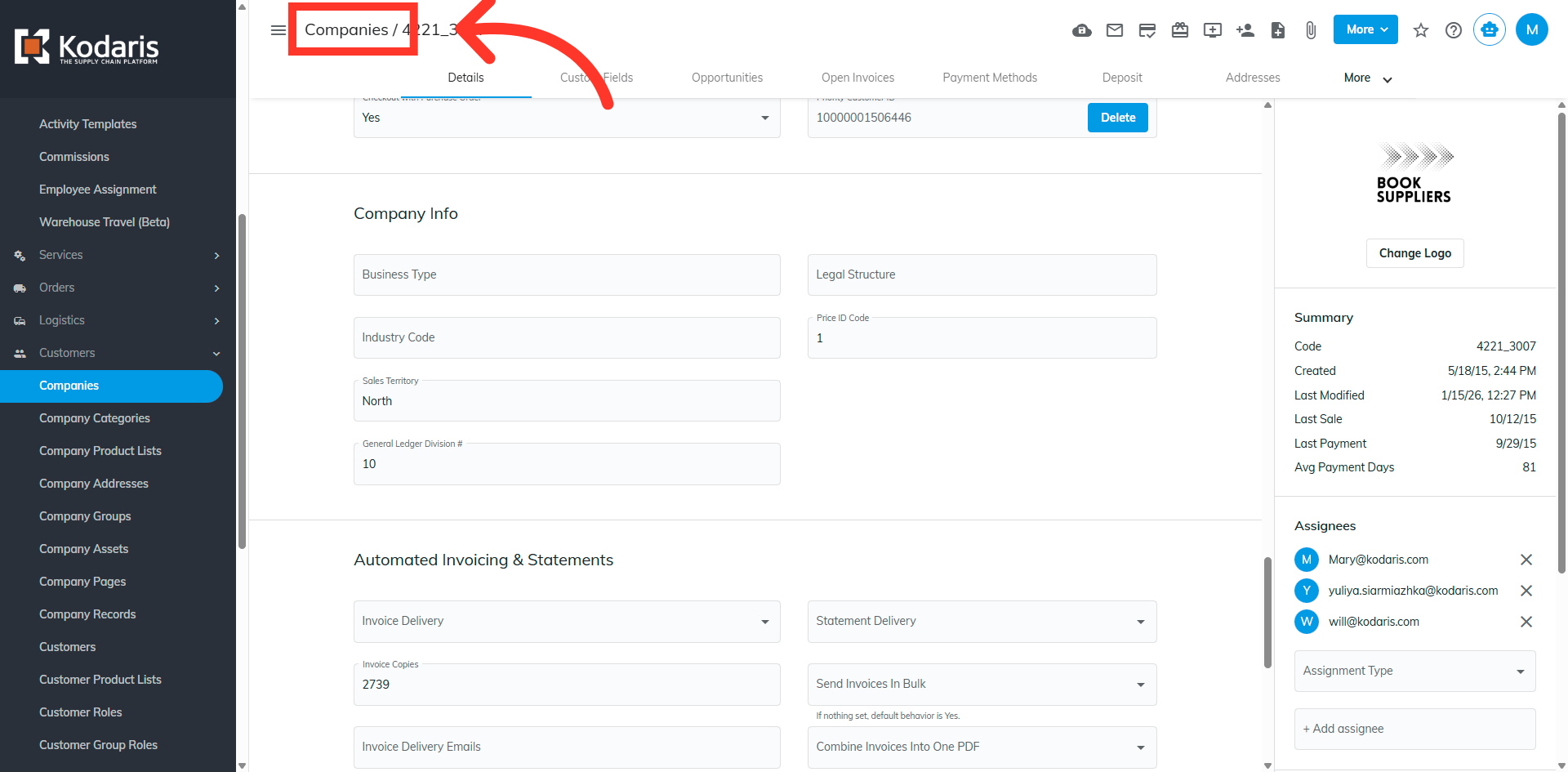Click the Book Suppliers logo thumbnail

(x=1414, y=173)
